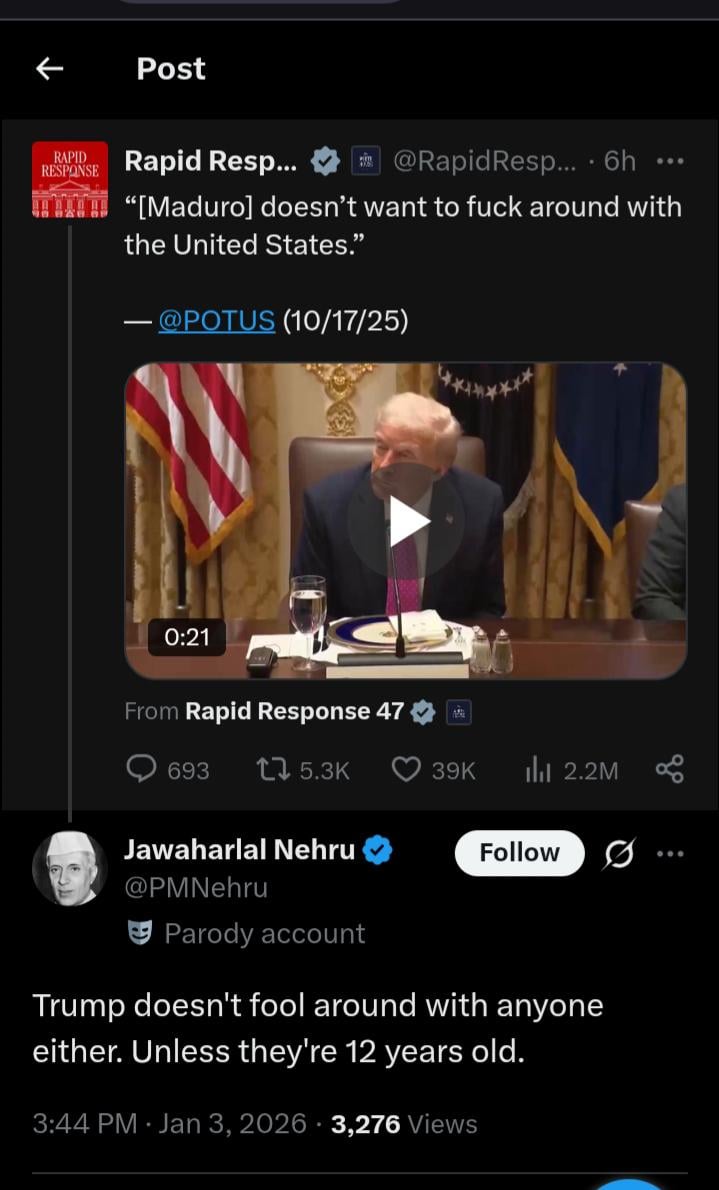Like the post with heart icon
The image size is (719, 1190).
click(405, 769)
